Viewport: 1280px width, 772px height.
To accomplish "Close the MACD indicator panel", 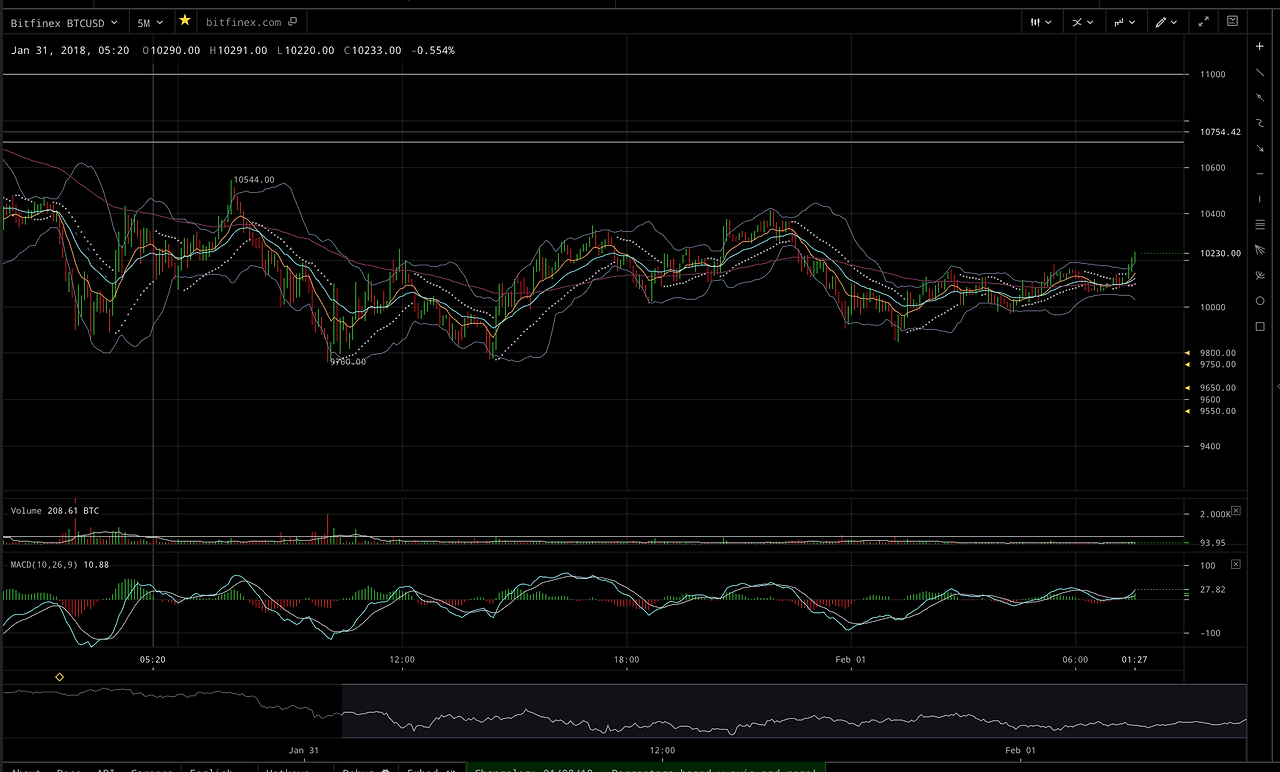I will click(x=1235, y=564).
